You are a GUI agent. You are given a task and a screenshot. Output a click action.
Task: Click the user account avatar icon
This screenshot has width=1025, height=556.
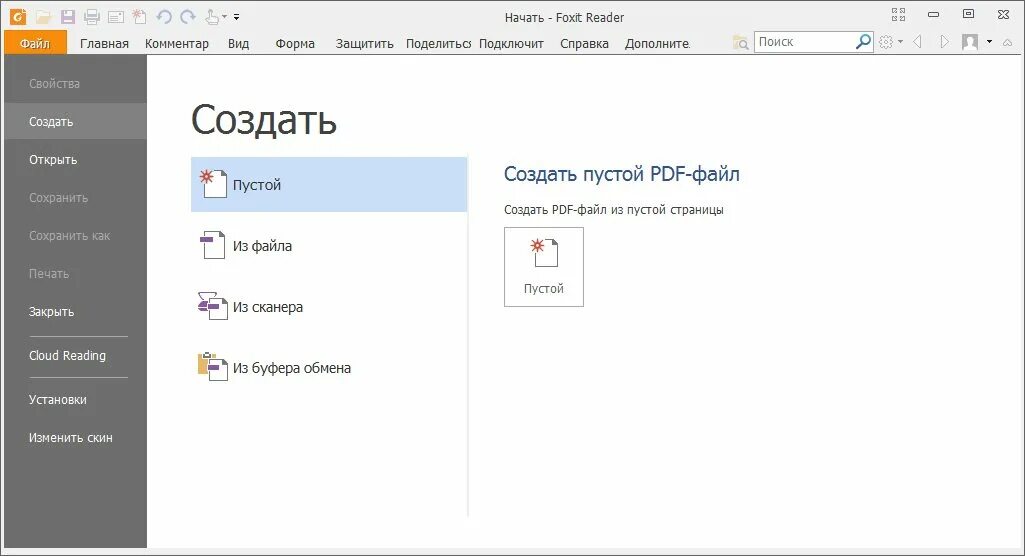click(970, 42)
